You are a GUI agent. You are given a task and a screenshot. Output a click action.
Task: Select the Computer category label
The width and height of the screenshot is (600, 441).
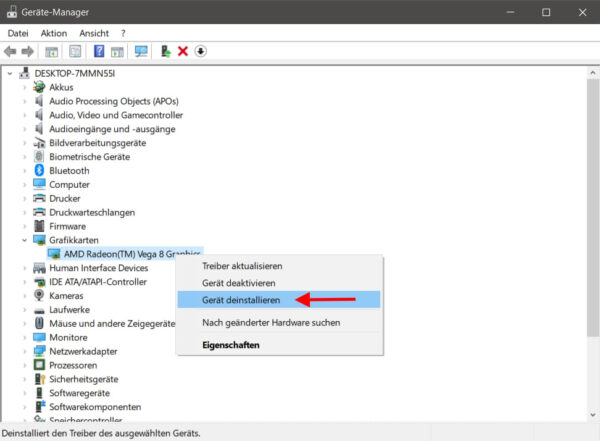click(x=69, y=185)
